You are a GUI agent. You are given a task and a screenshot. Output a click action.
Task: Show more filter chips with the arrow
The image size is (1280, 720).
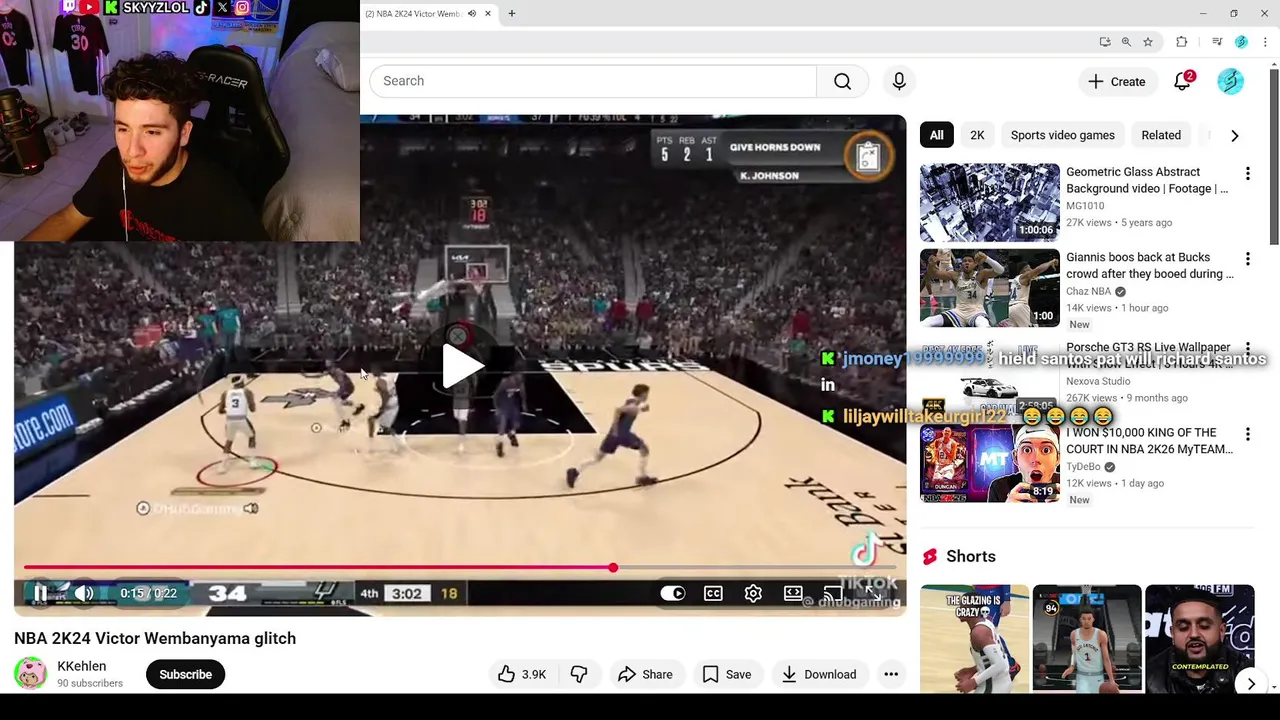click(x=1234, y=135)
